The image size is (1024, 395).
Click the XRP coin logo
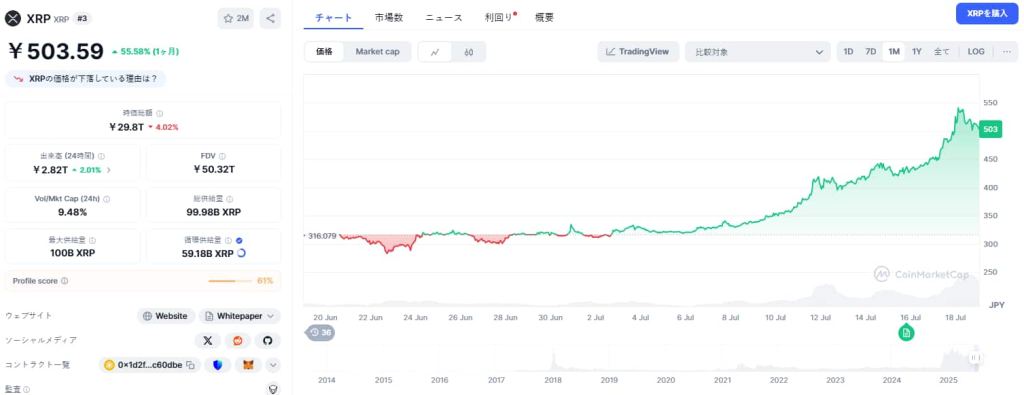13,18
